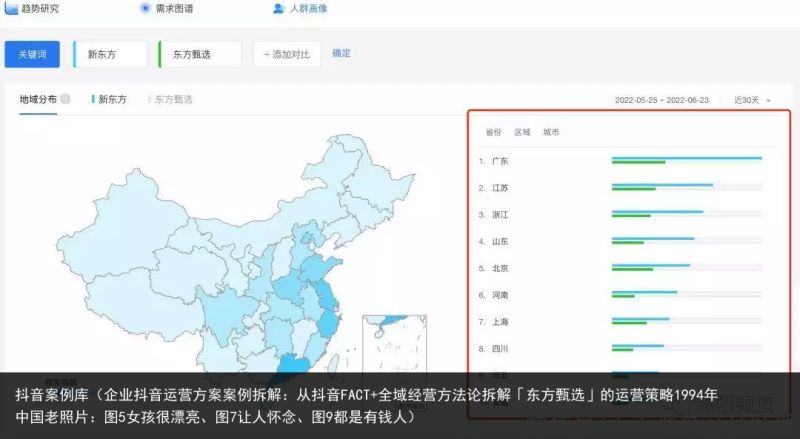Toggle the 新东方 legend series
This screenshot has width=800, height=439.
click(x=109, y=100)
